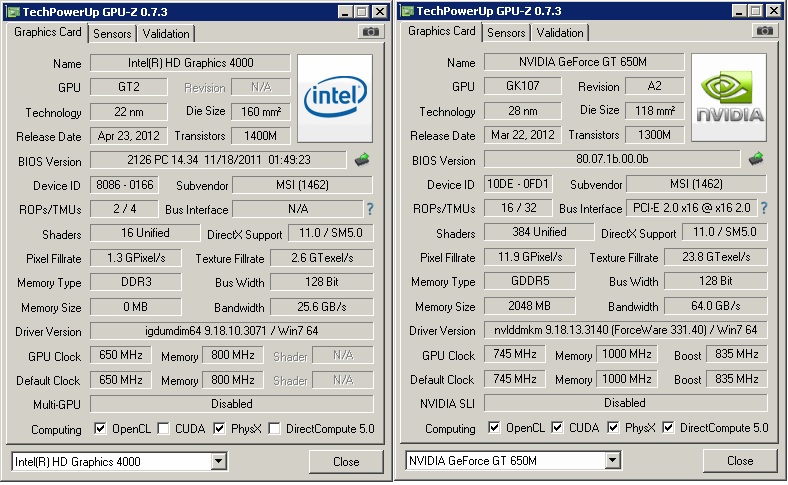Click the BIOS Version field 2126 PC 14.34
The image size is (788, 485).
point(219,160)
